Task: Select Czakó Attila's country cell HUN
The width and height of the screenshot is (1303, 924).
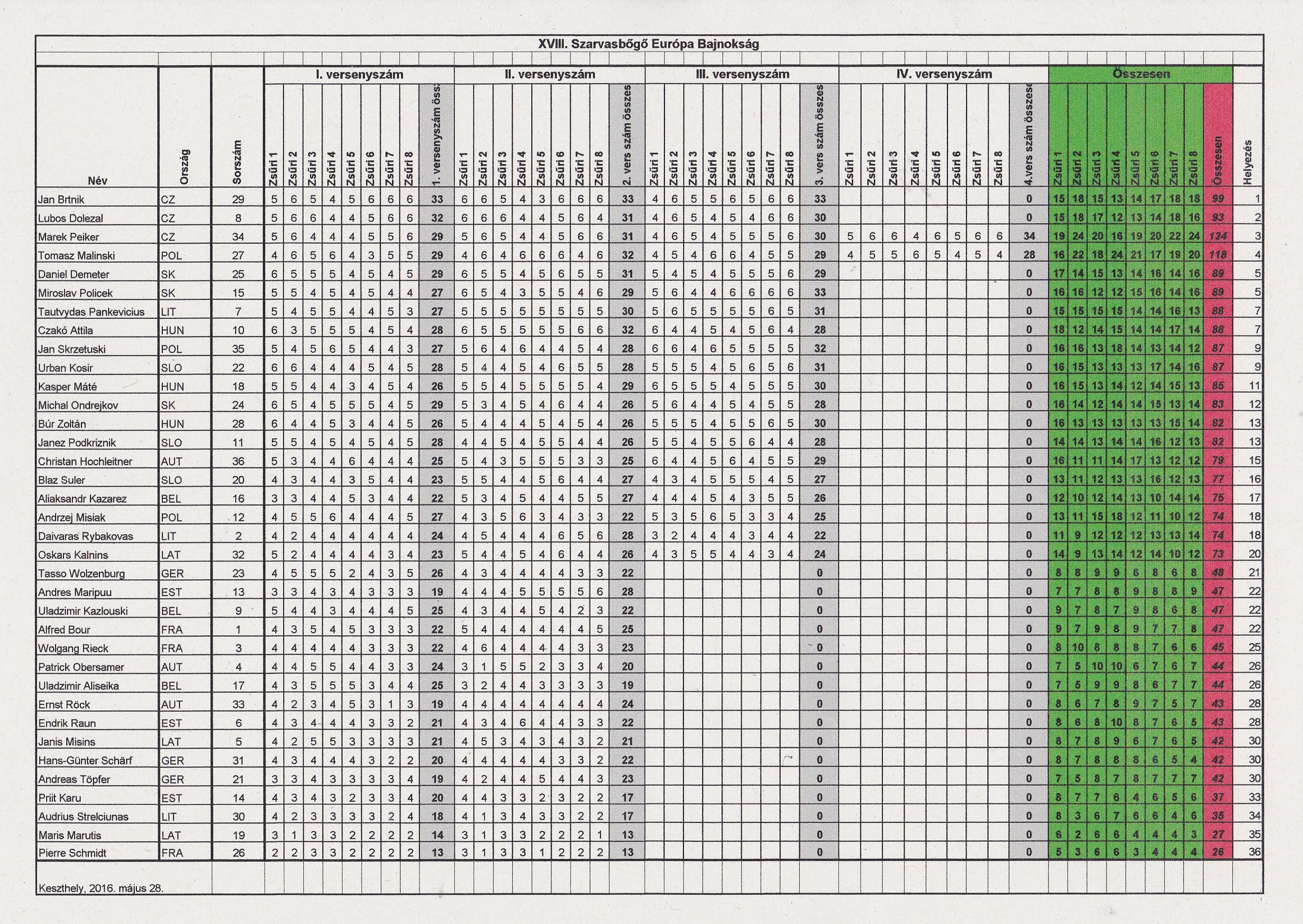Action: (172, 331)
